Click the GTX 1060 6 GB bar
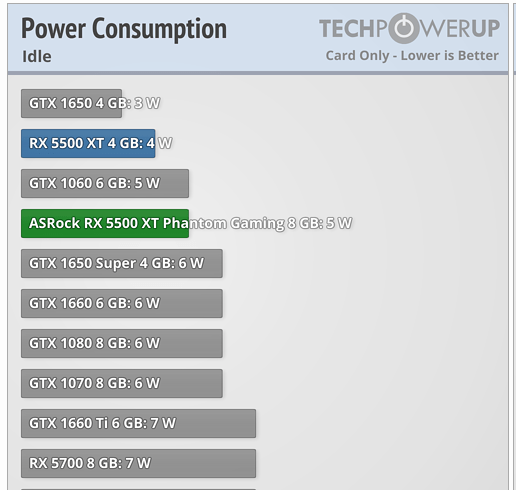The height and width of the screenshot is (490, 516). (x=105, y=183)
